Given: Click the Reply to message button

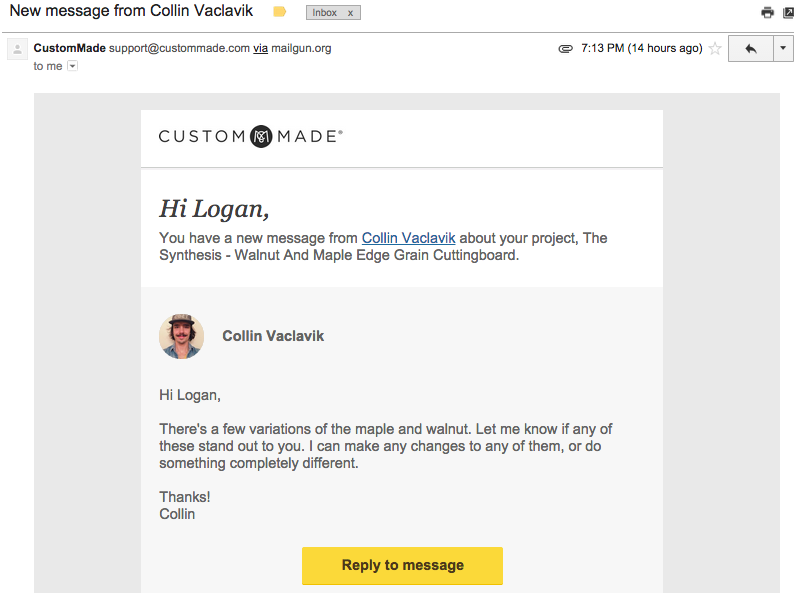Looking at the screenshot, I should (x=402, y=565).
